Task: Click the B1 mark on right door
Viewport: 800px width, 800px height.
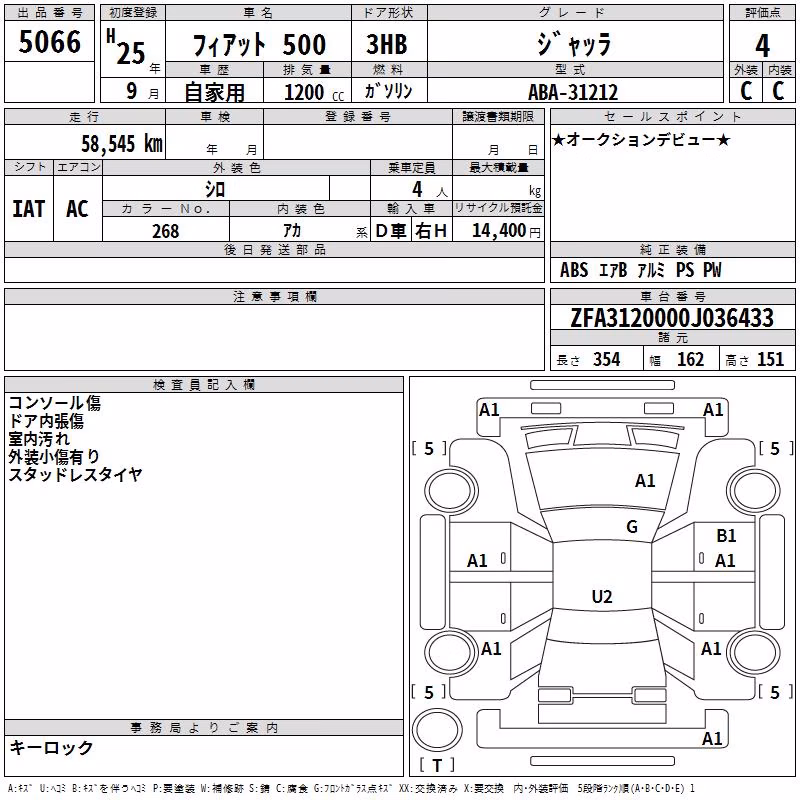Action: point(726,536)
